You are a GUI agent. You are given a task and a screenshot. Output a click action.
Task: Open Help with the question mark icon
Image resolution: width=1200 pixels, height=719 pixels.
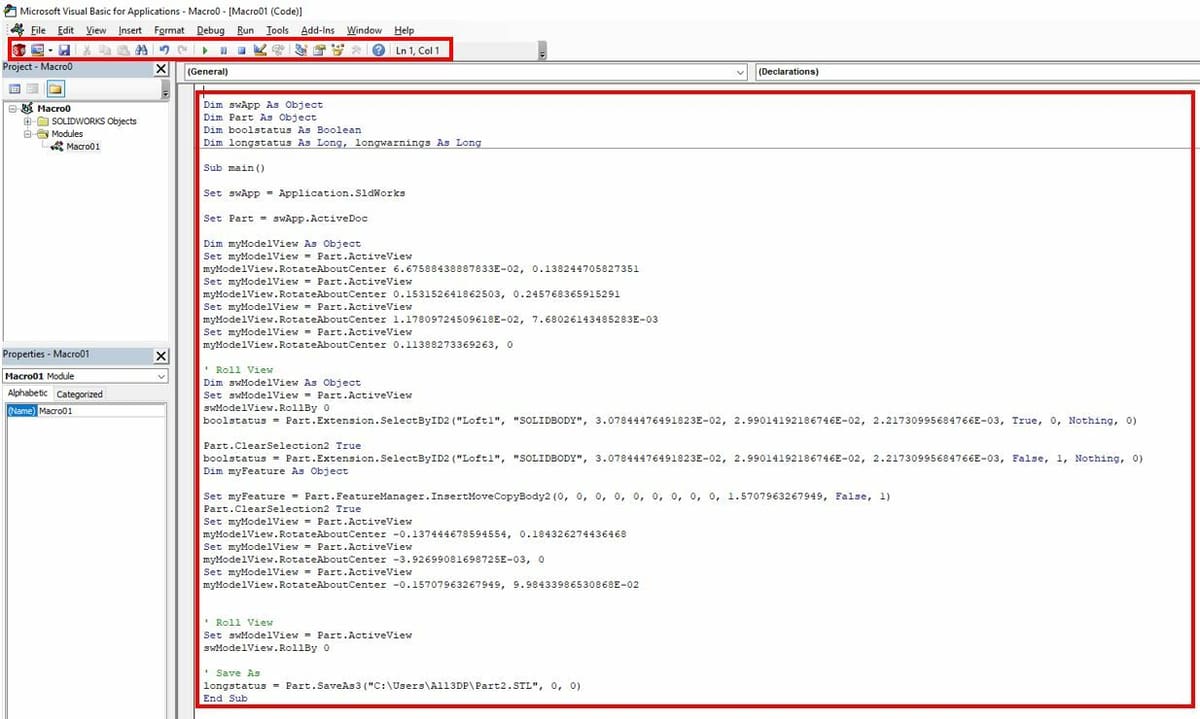[x=379, y=50]
